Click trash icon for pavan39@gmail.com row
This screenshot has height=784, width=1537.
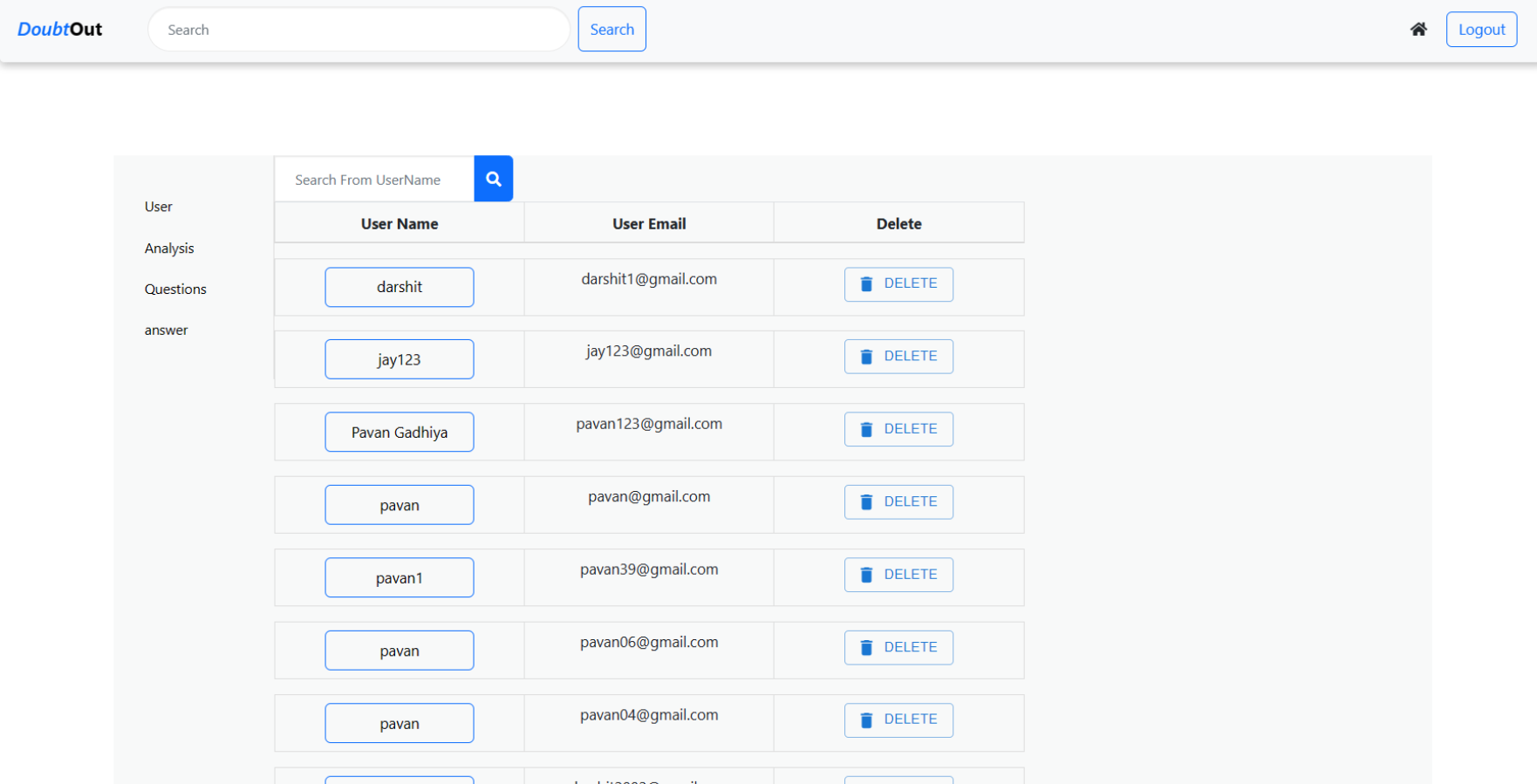866,575
